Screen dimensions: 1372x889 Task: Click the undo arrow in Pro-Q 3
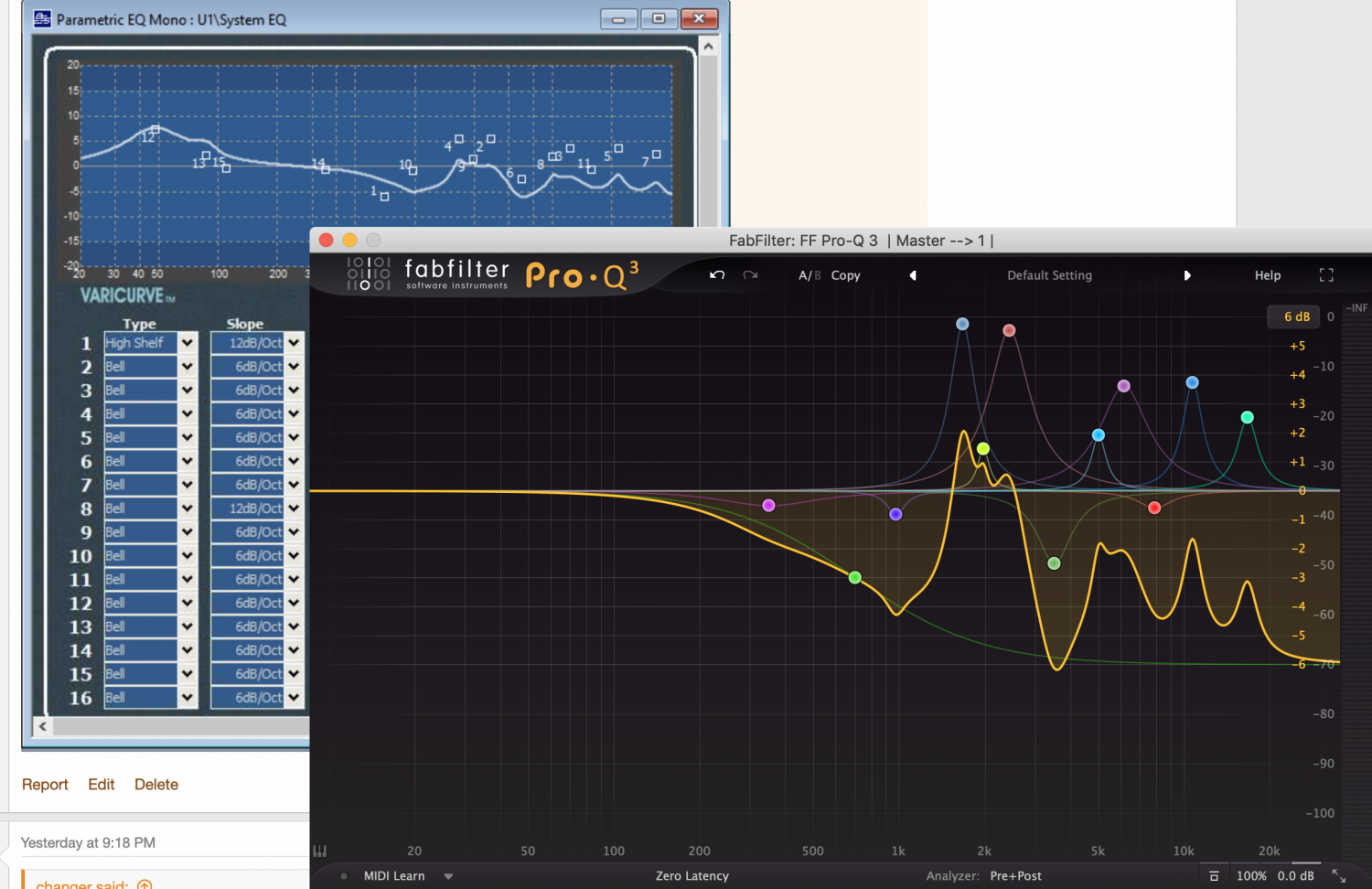click(x=717, y=275)
